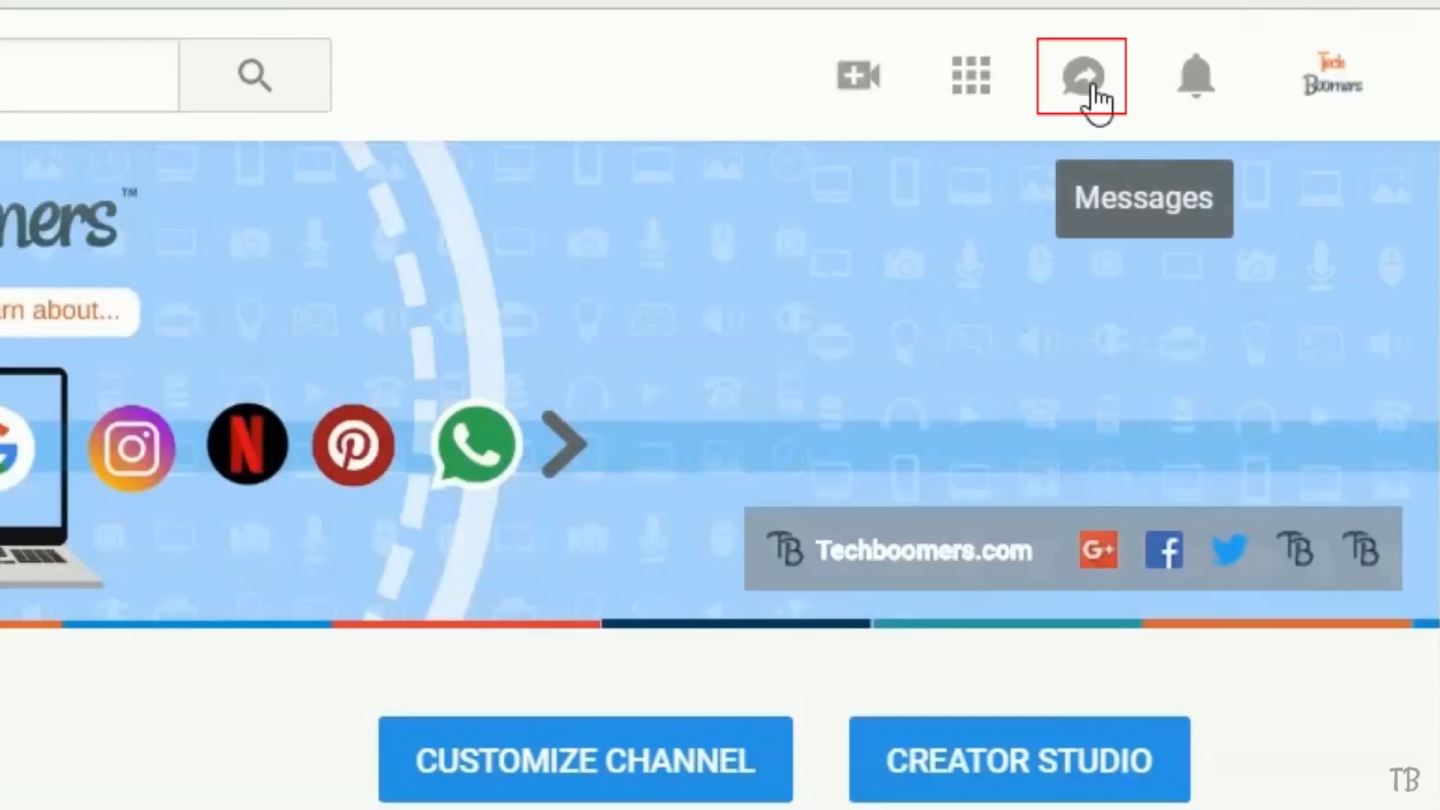This screenshot has height=810, width=1440.
Task: Click the Pinterest logo in channel art
Action: [x=353, y=445]
